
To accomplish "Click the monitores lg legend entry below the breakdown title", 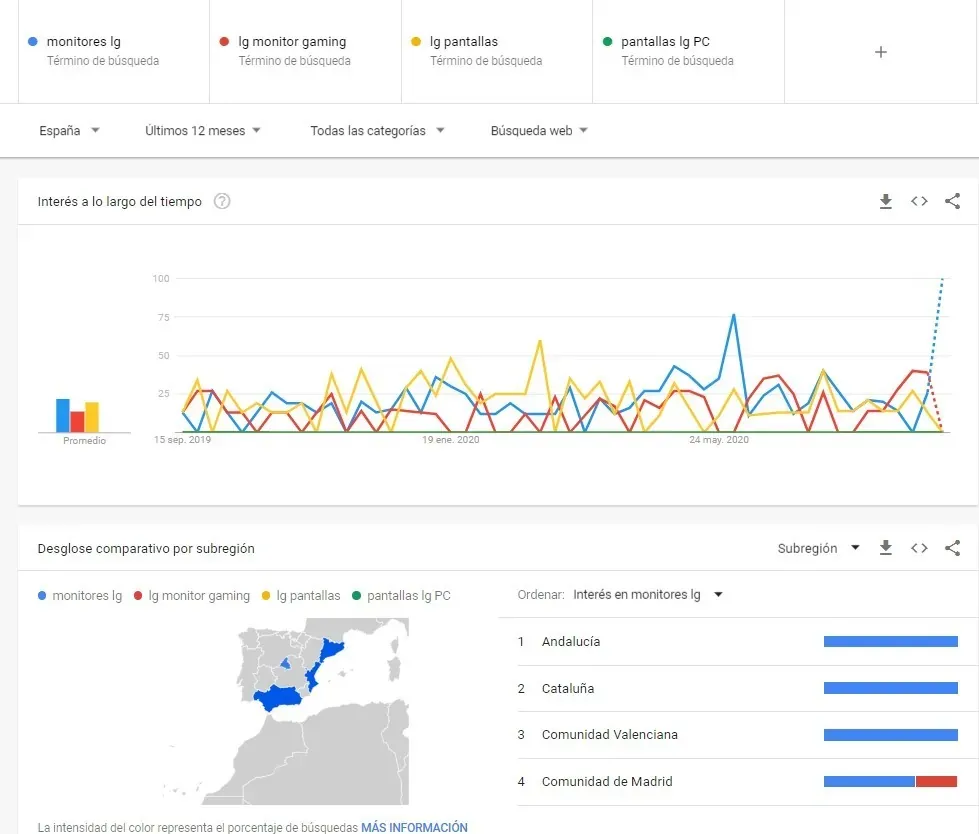I will [x=80, y=596].
